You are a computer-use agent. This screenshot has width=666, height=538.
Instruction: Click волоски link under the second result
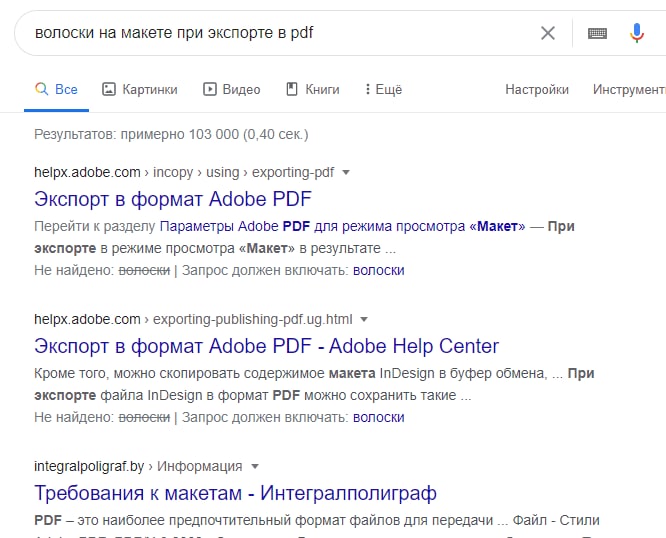(x=378, y=417)
